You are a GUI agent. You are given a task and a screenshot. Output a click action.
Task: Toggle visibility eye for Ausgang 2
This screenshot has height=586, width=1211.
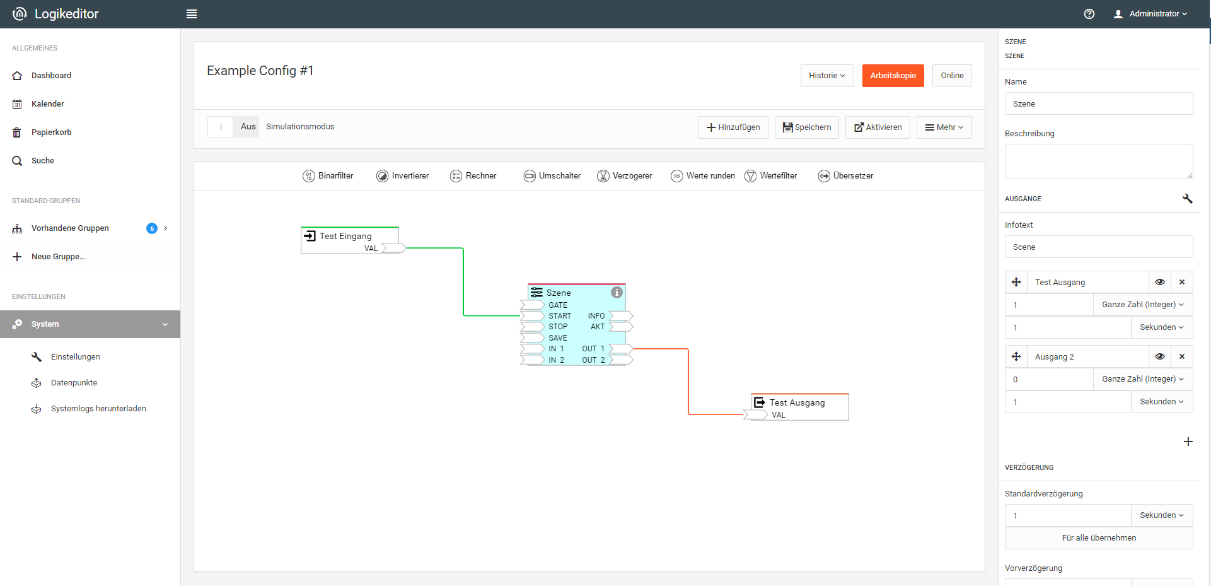pyautogui.click(x=1160, y=357)
